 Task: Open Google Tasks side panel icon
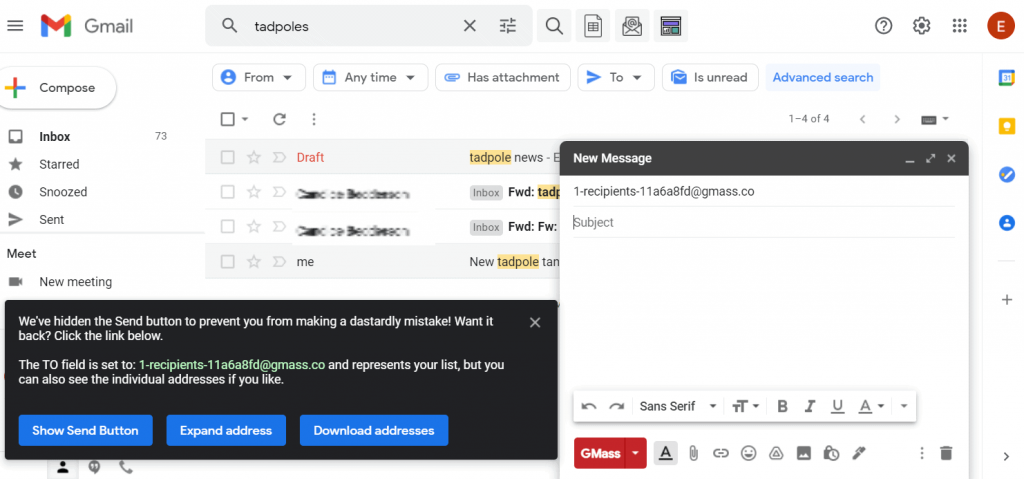(1006, 174)
